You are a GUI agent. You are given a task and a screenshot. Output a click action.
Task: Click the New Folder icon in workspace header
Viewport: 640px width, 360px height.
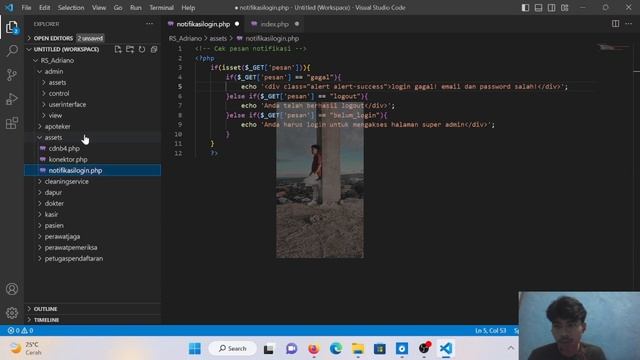[x=130, y=49]
